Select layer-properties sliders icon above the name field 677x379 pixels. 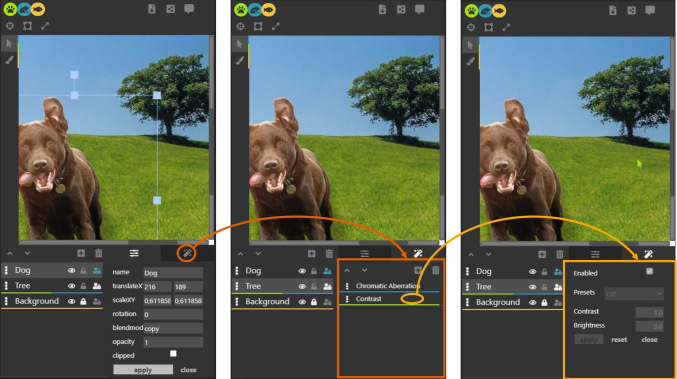[134, 253]
